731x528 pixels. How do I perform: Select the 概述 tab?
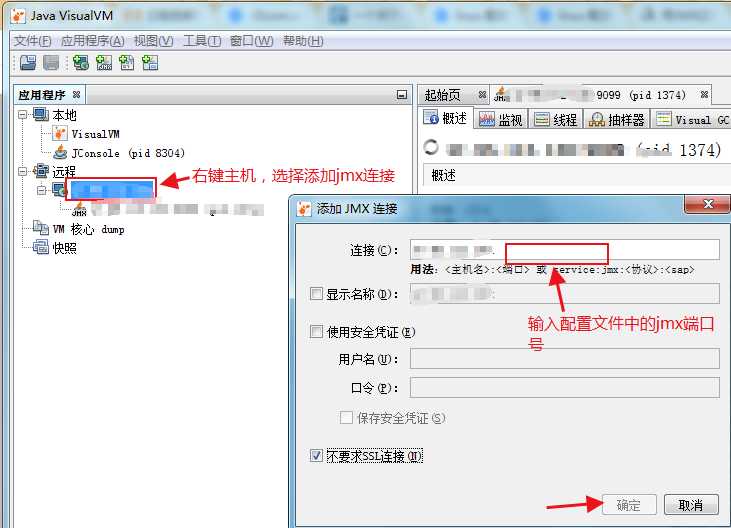coord(446,118)
